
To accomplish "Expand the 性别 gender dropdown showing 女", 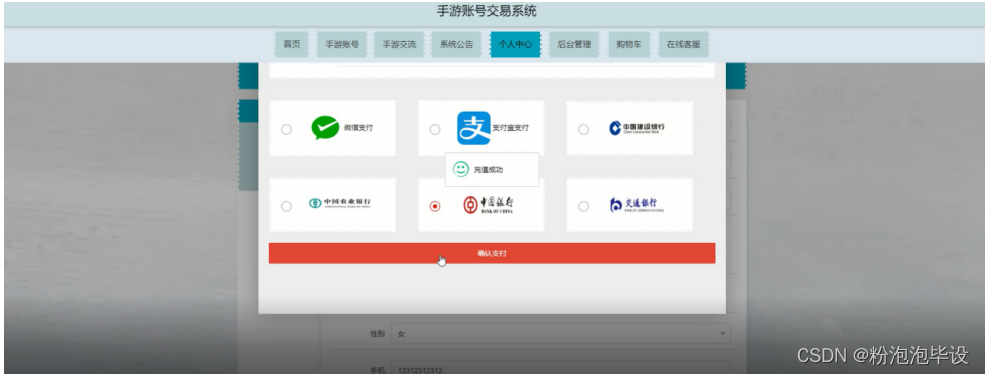I will tap(561, 334).
